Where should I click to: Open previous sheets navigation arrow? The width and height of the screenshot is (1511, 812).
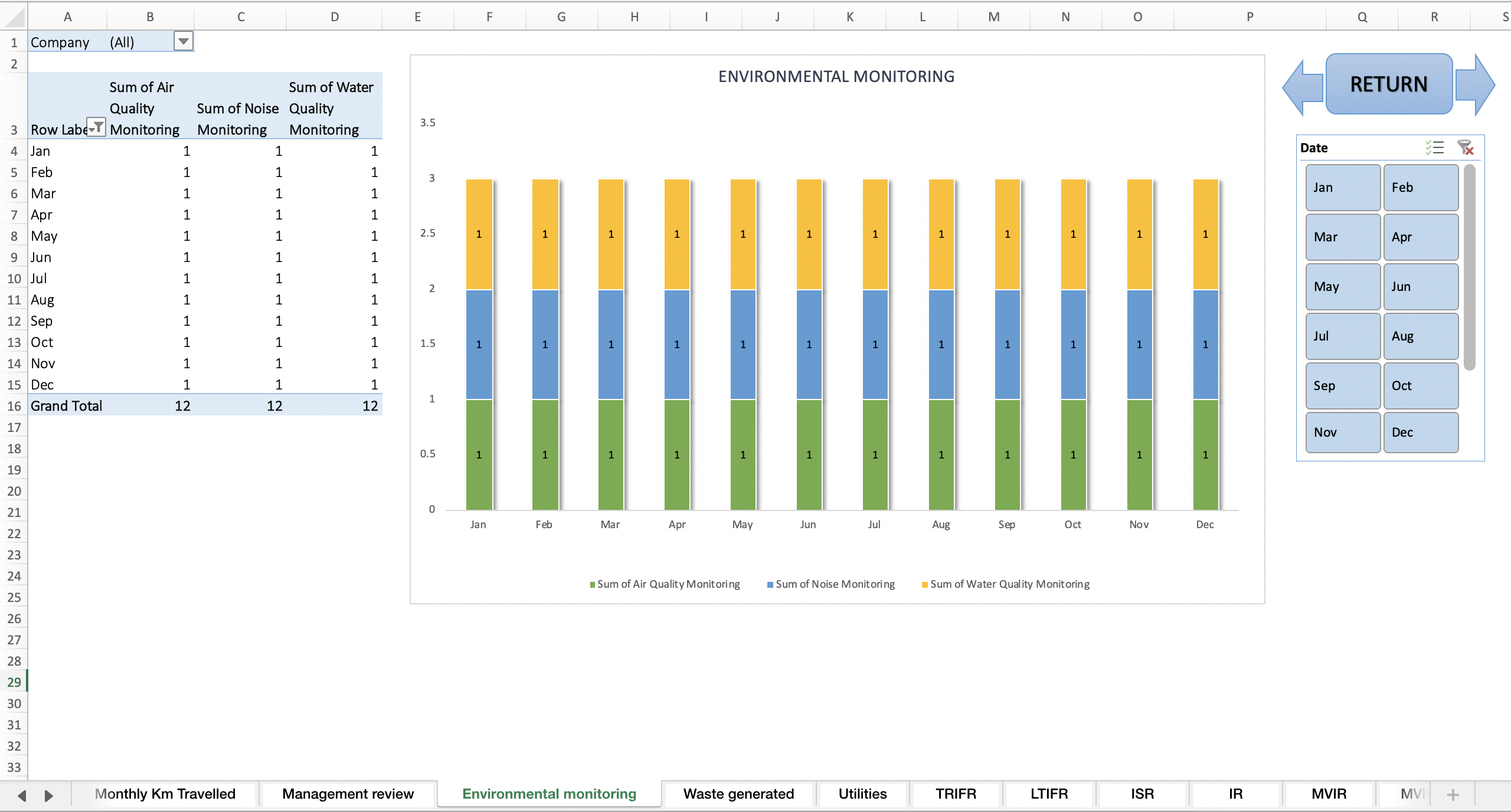click(x=21, y=794)
